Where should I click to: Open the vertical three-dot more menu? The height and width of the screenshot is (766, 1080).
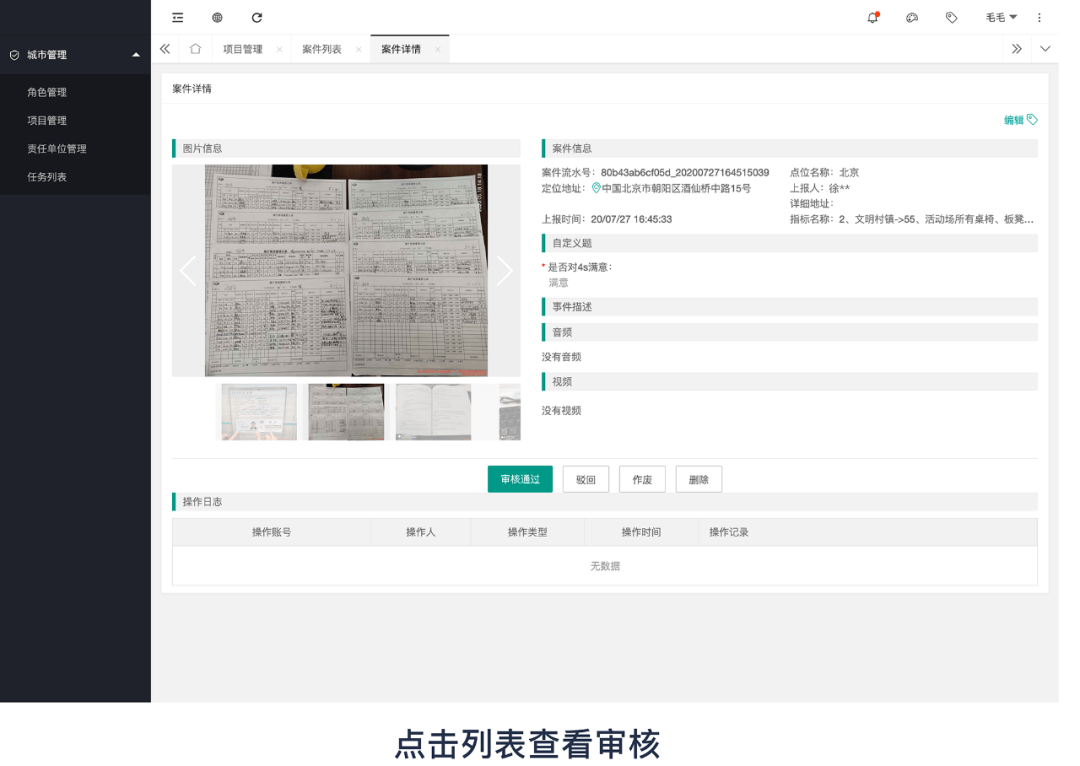tap(1039, 18)
